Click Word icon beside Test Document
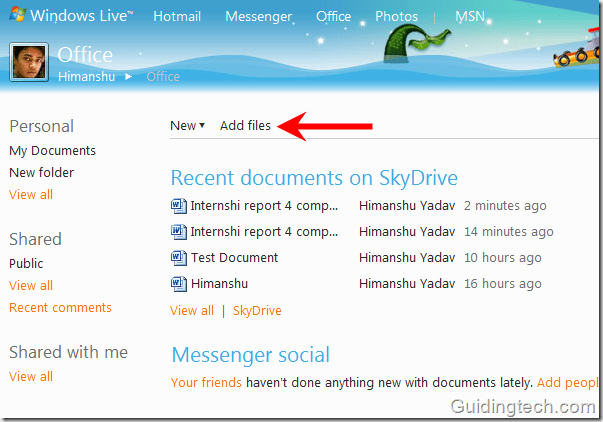The height and width of the screenshot is (422, 603). tap(179, 258)
